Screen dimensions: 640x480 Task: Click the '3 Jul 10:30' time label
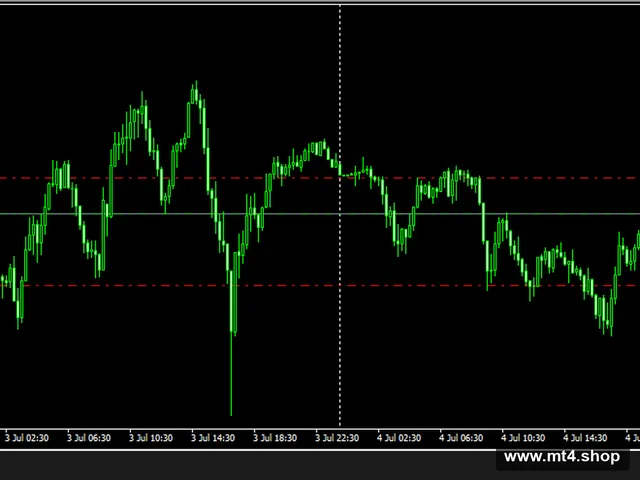point(151,438)
